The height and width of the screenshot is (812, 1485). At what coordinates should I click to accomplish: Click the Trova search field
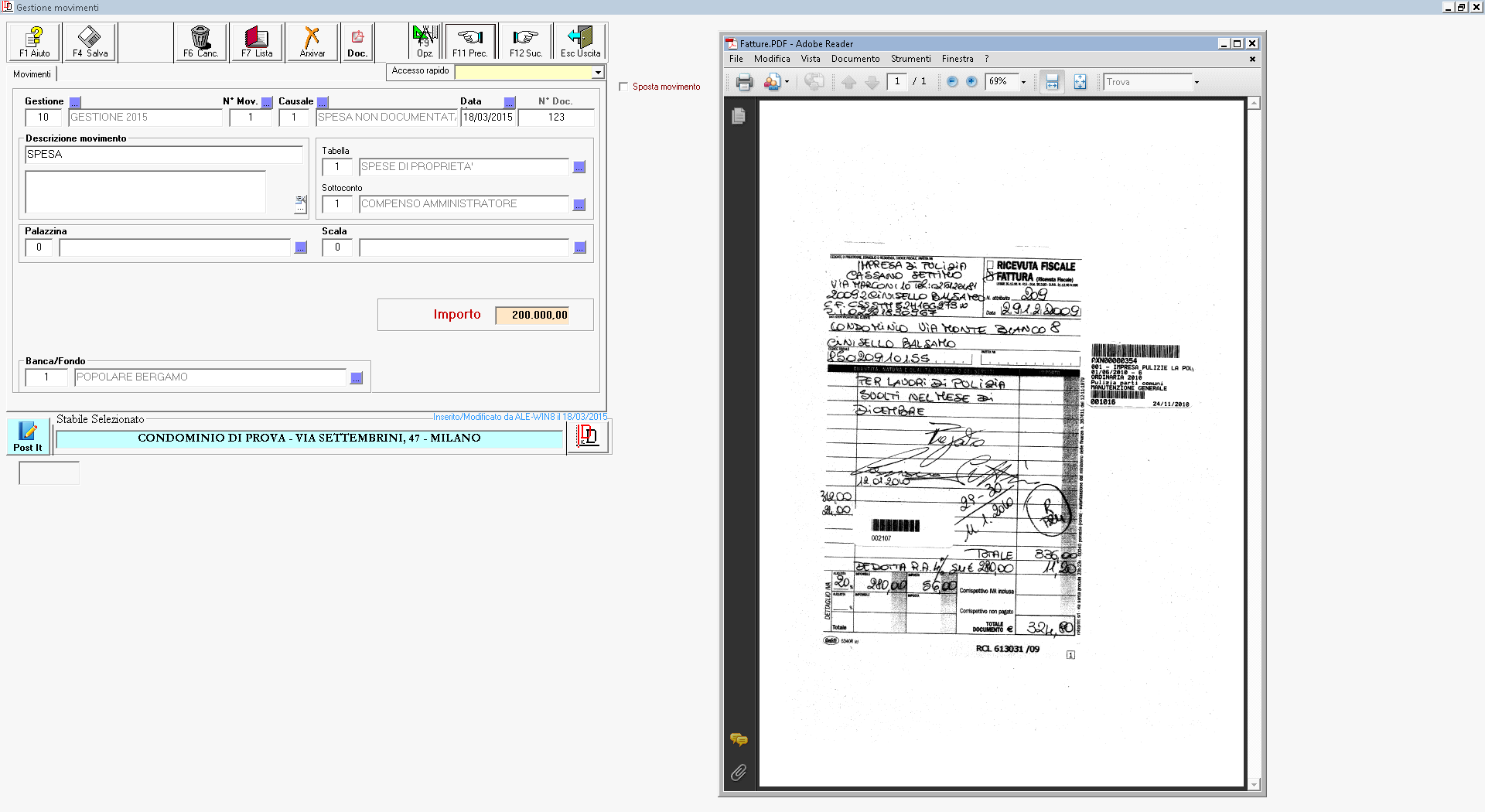[x=1147, y=82]
